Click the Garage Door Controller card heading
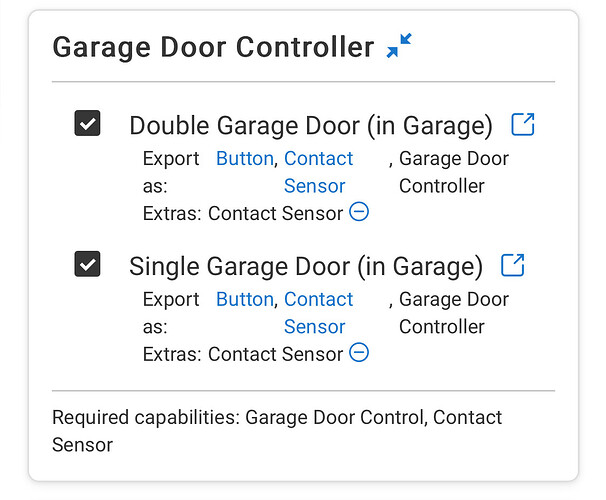This screenshot has width=606, height=500. [213, 47]
